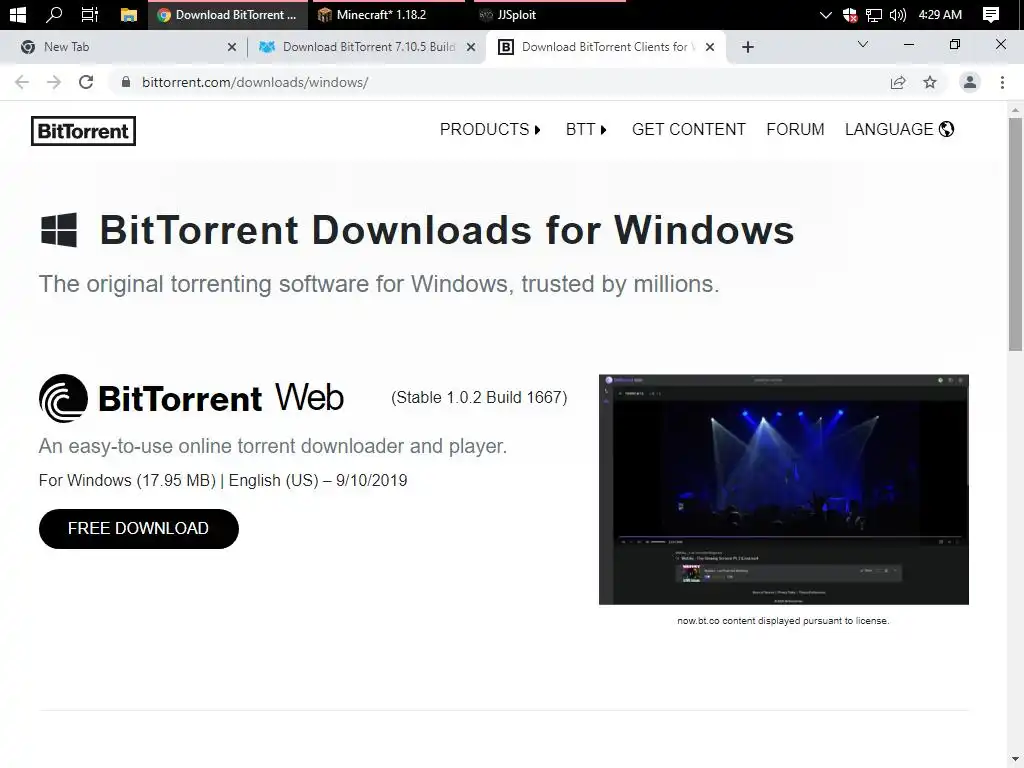Bookmark this page with the star icon
Image resolution: width=1024 pixels, height=768 pixels.
[x=930, y=82]
